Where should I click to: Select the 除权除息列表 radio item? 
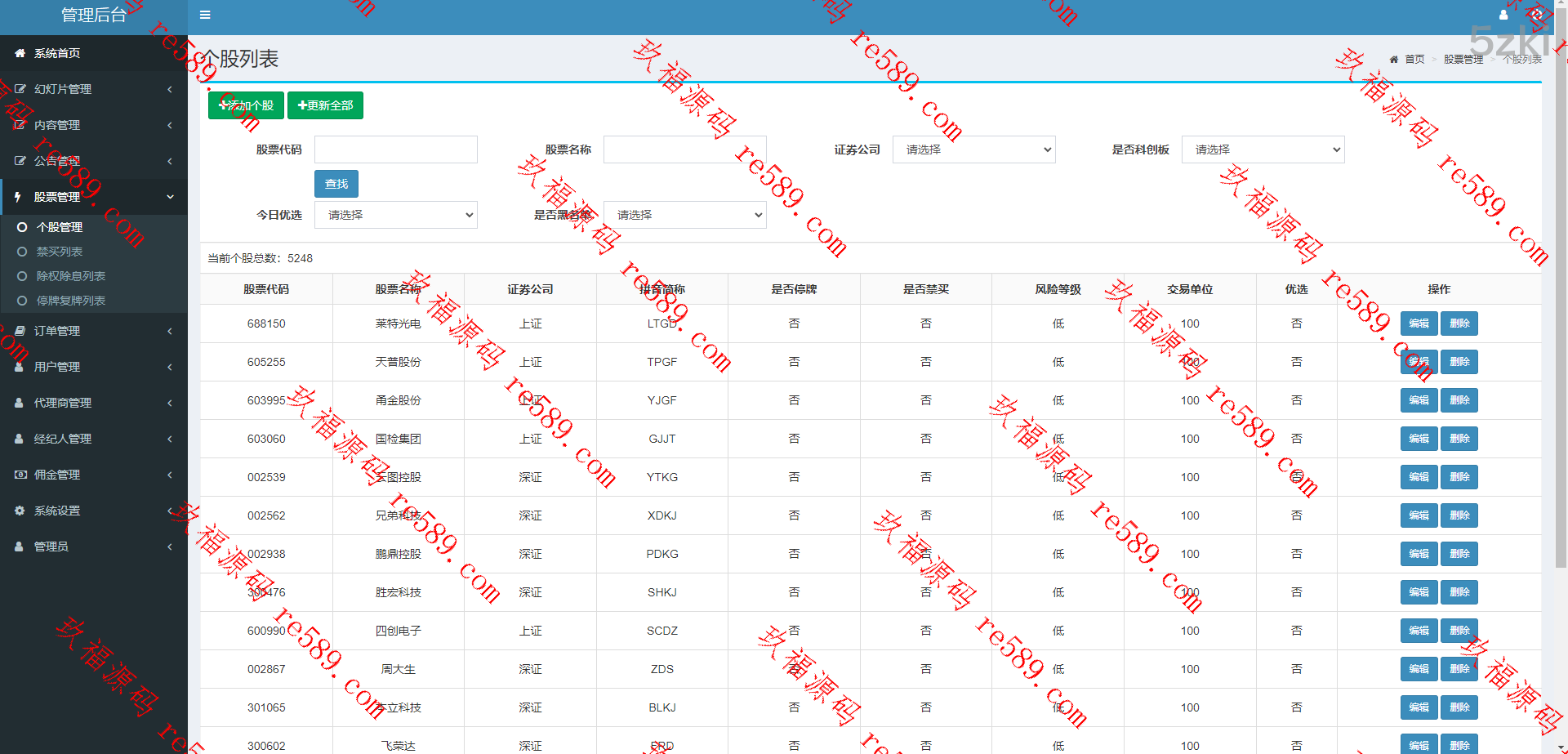point(22,276)
